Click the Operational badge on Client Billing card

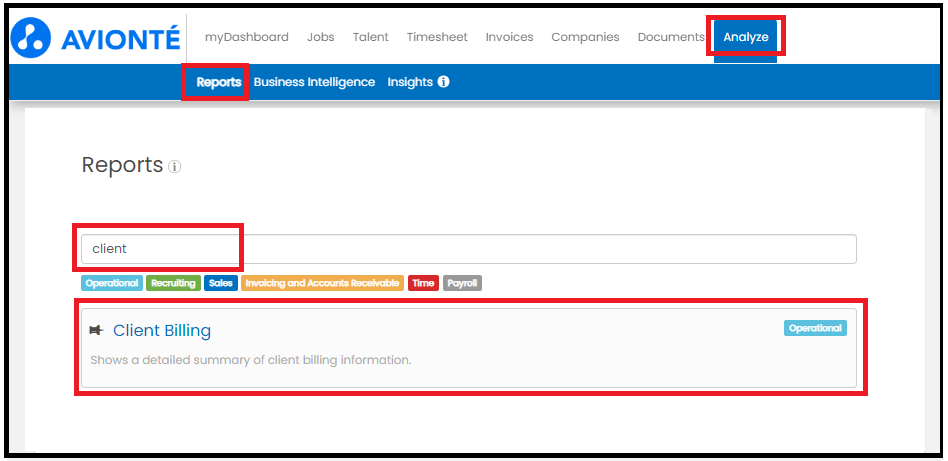(815, 328)
